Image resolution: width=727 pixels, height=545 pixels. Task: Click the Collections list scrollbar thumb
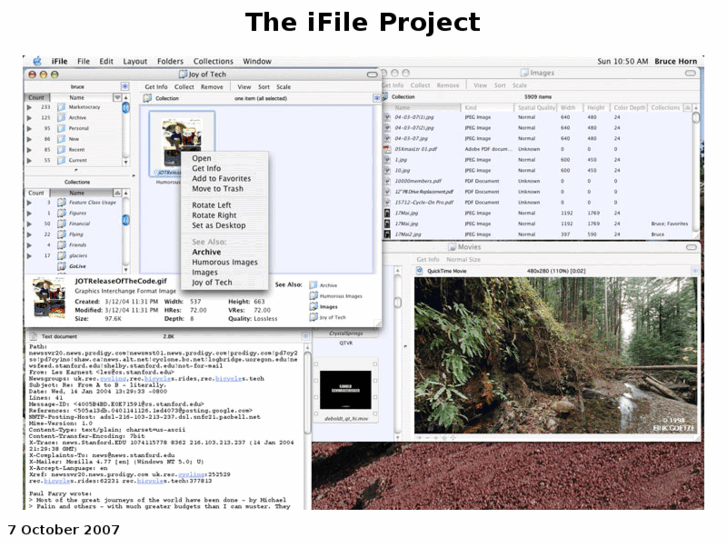coord(126,220)
